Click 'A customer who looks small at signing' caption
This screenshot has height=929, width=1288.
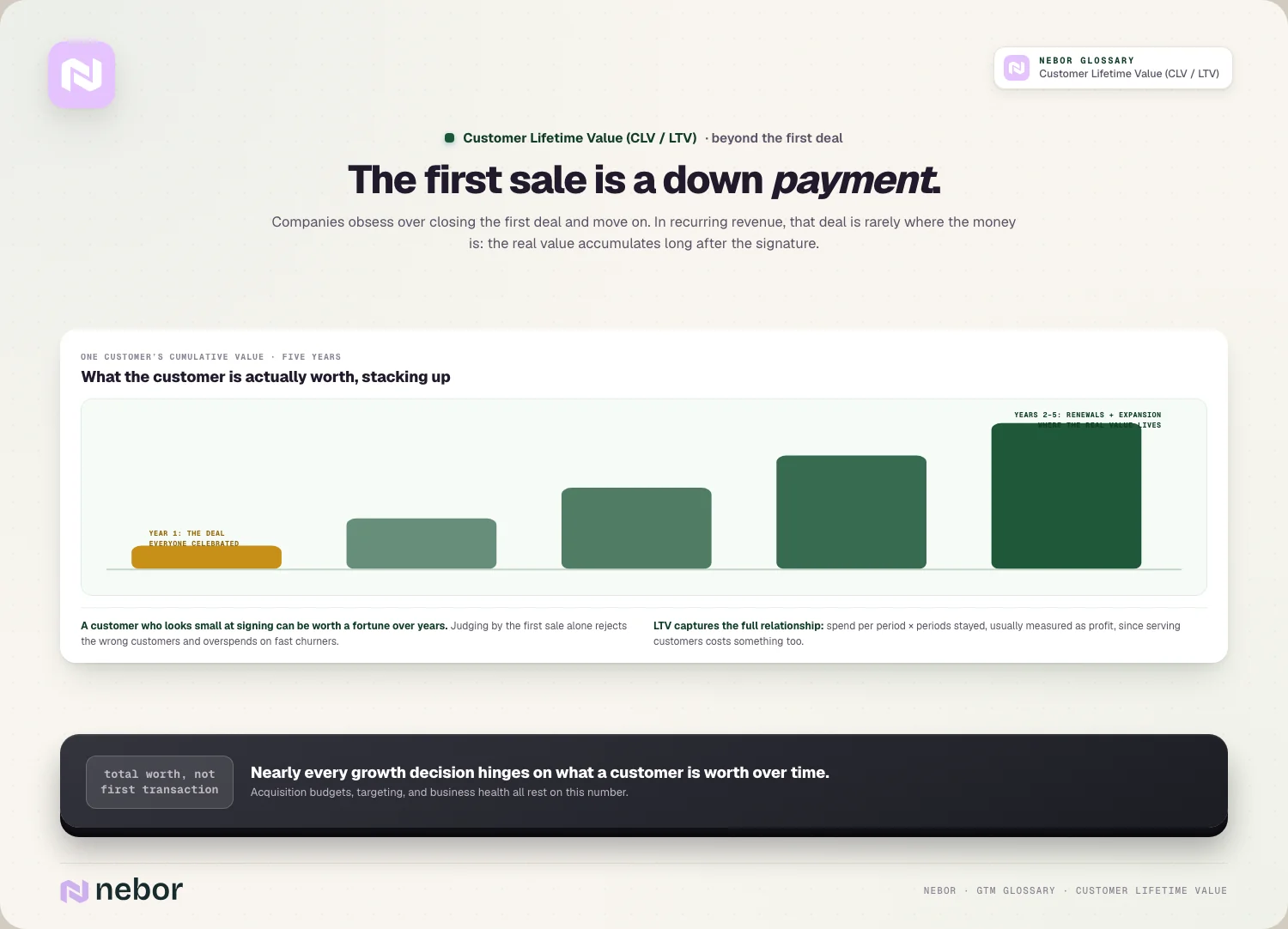(354, 634)
